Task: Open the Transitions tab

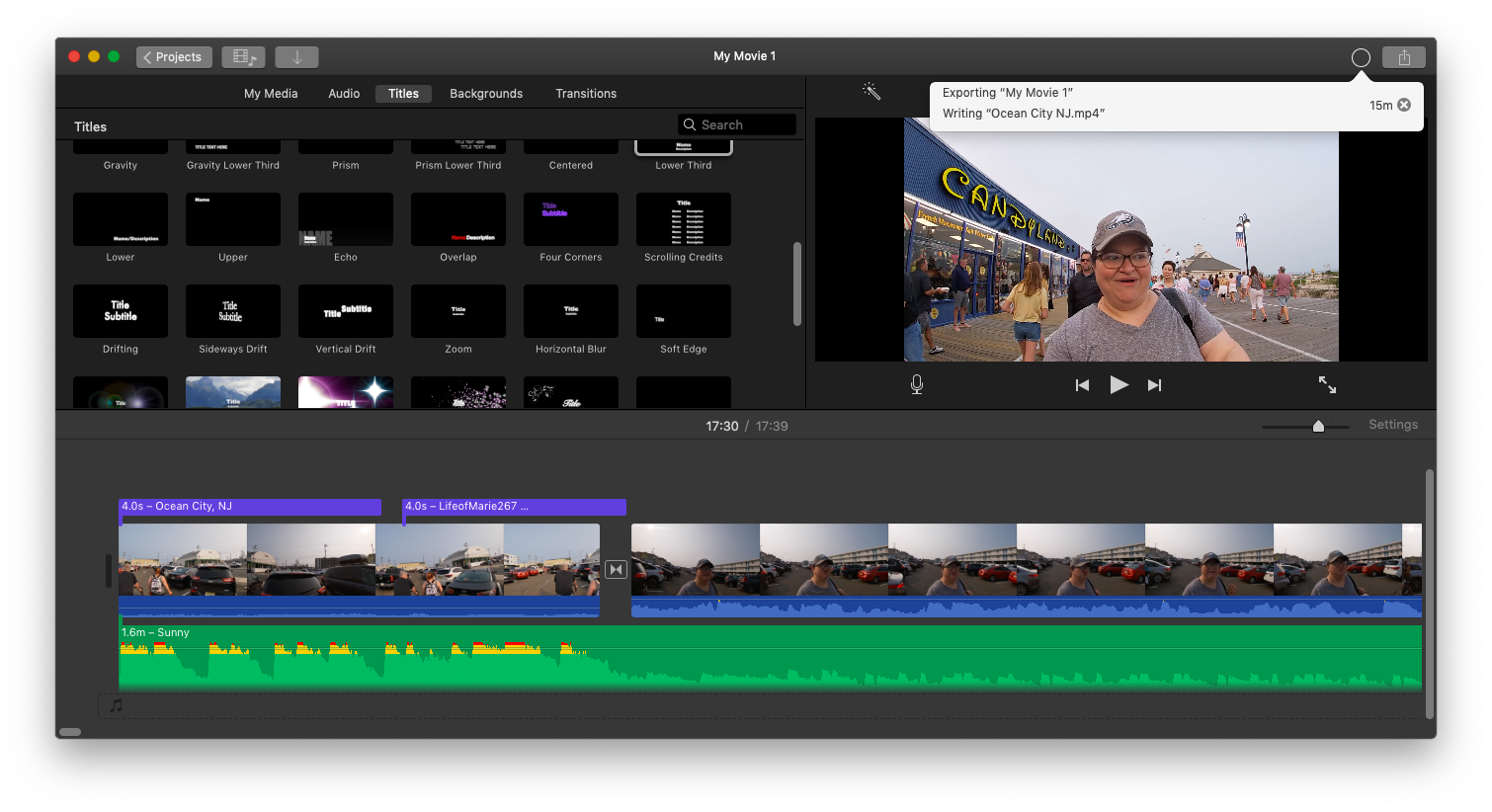Action: [x=586, y=94]
